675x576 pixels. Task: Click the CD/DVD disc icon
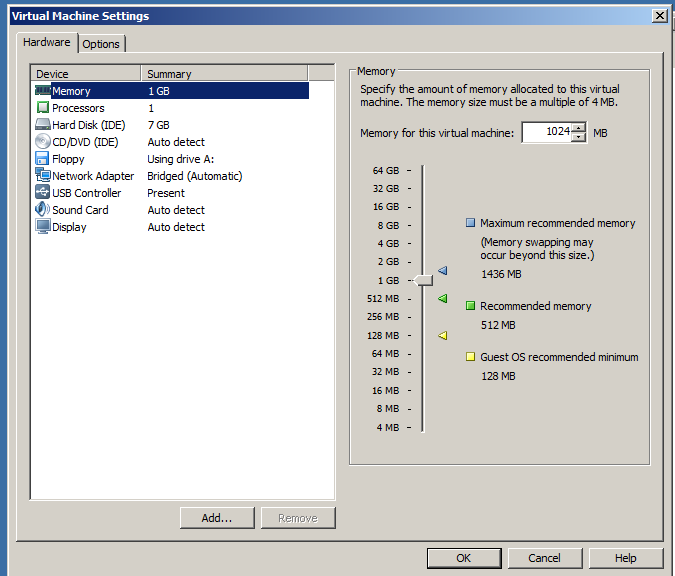[x=43, y=141]
